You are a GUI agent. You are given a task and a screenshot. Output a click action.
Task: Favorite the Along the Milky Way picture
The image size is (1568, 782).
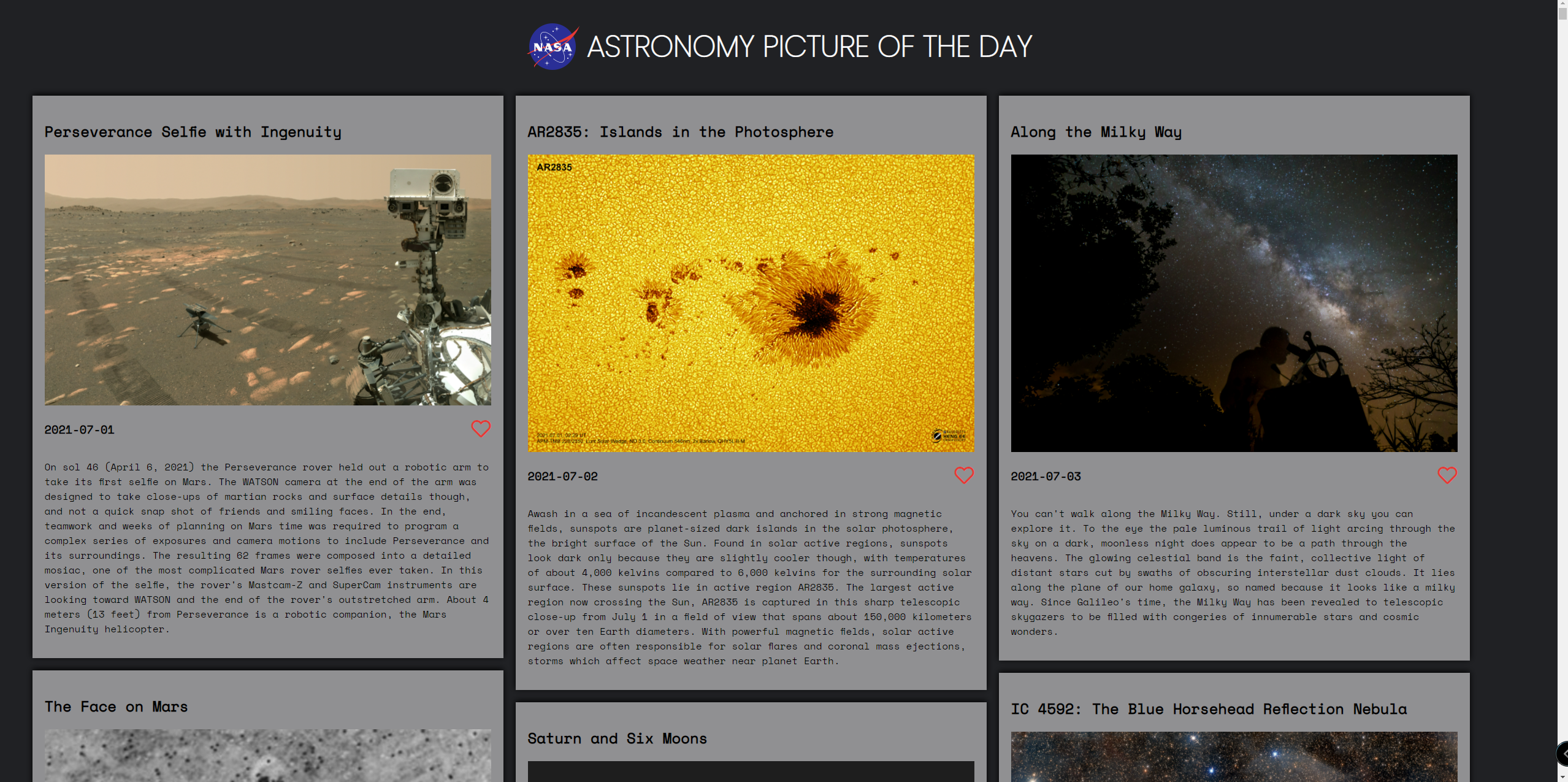point(1447,475)
